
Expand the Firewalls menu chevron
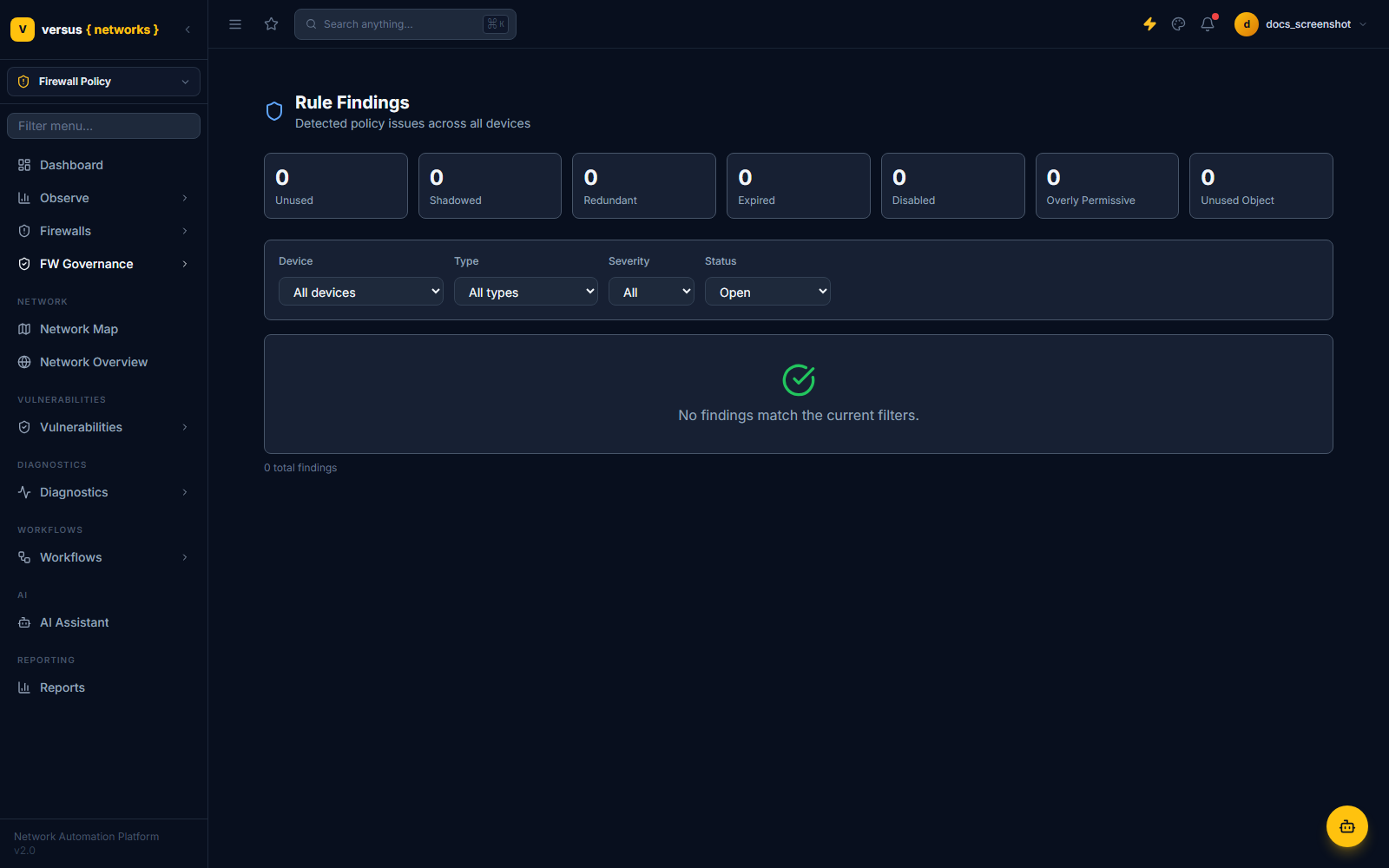click(x=185, y=231)
